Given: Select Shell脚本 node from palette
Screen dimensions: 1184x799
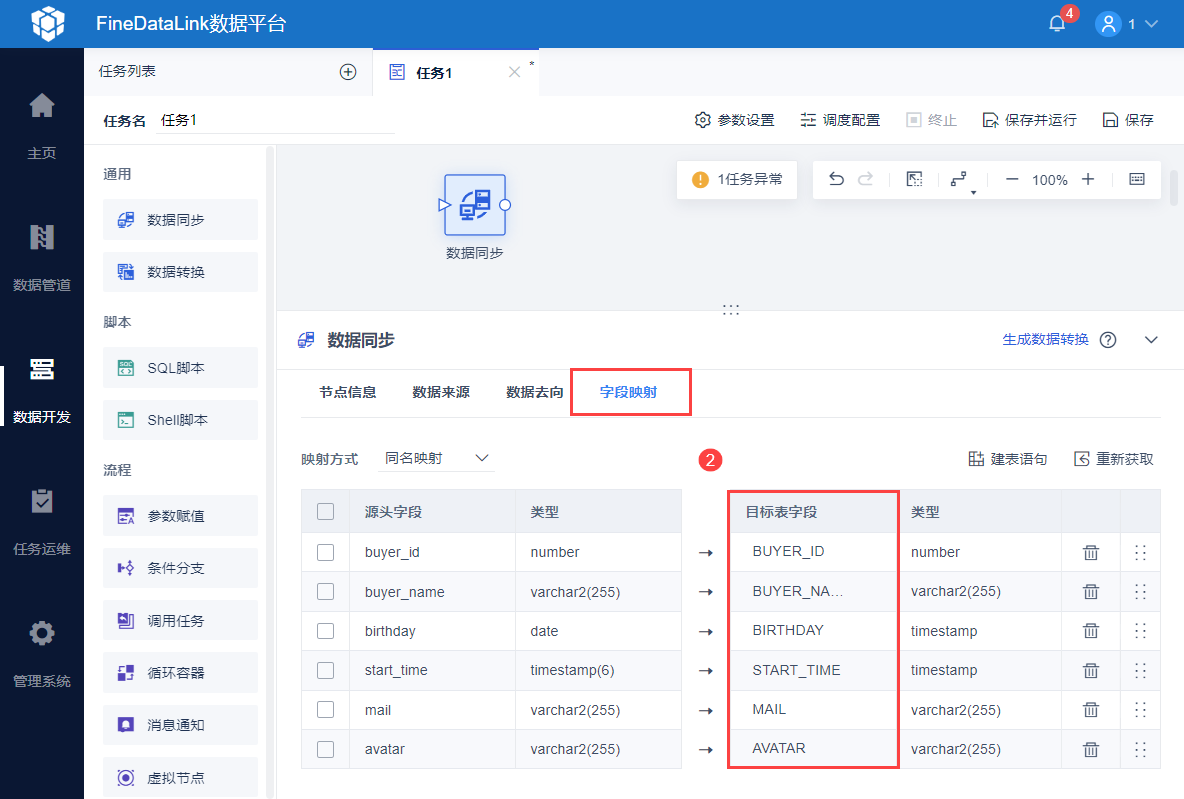Looking at the screenshot, I should point(180,420).
